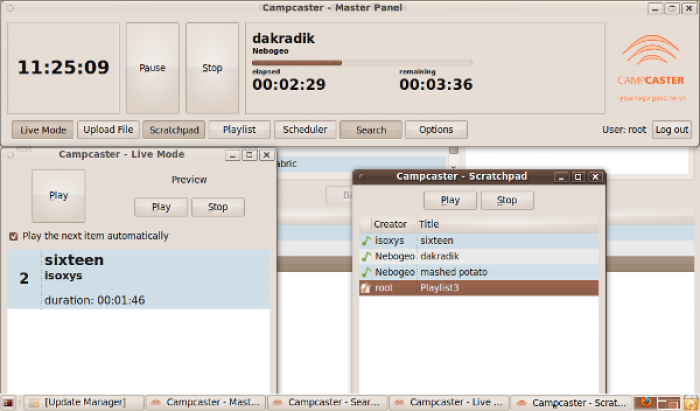Click audio note icon of mashed potato row
The width and height of the screenshot is (700, 411).
[x=366, y=272]
